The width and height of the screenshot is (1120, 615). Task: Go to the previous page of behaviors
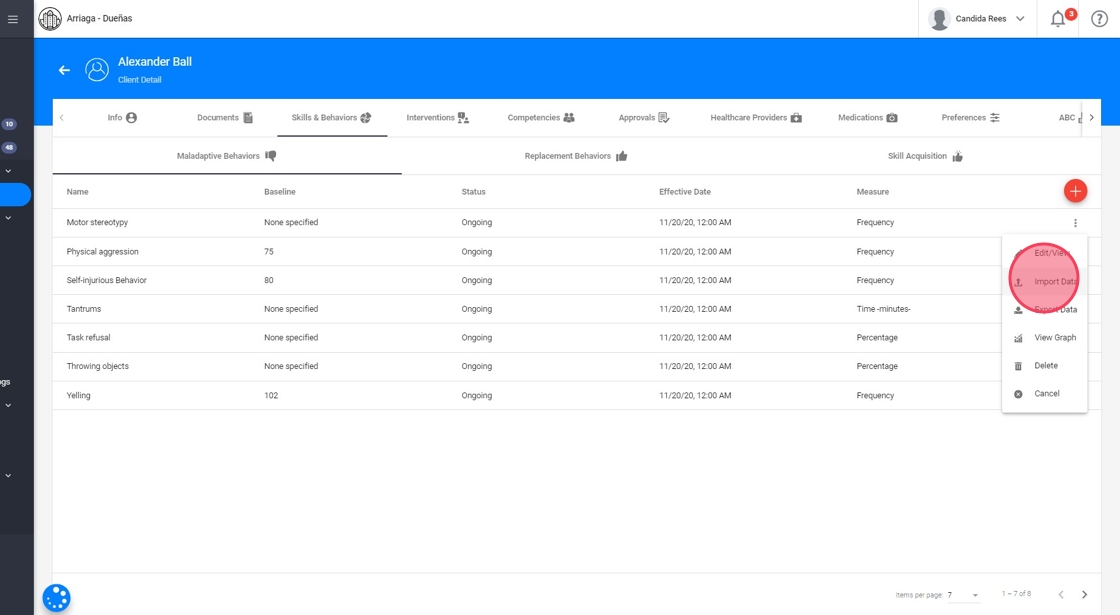pyautogui.click(x=1061, y=594)
